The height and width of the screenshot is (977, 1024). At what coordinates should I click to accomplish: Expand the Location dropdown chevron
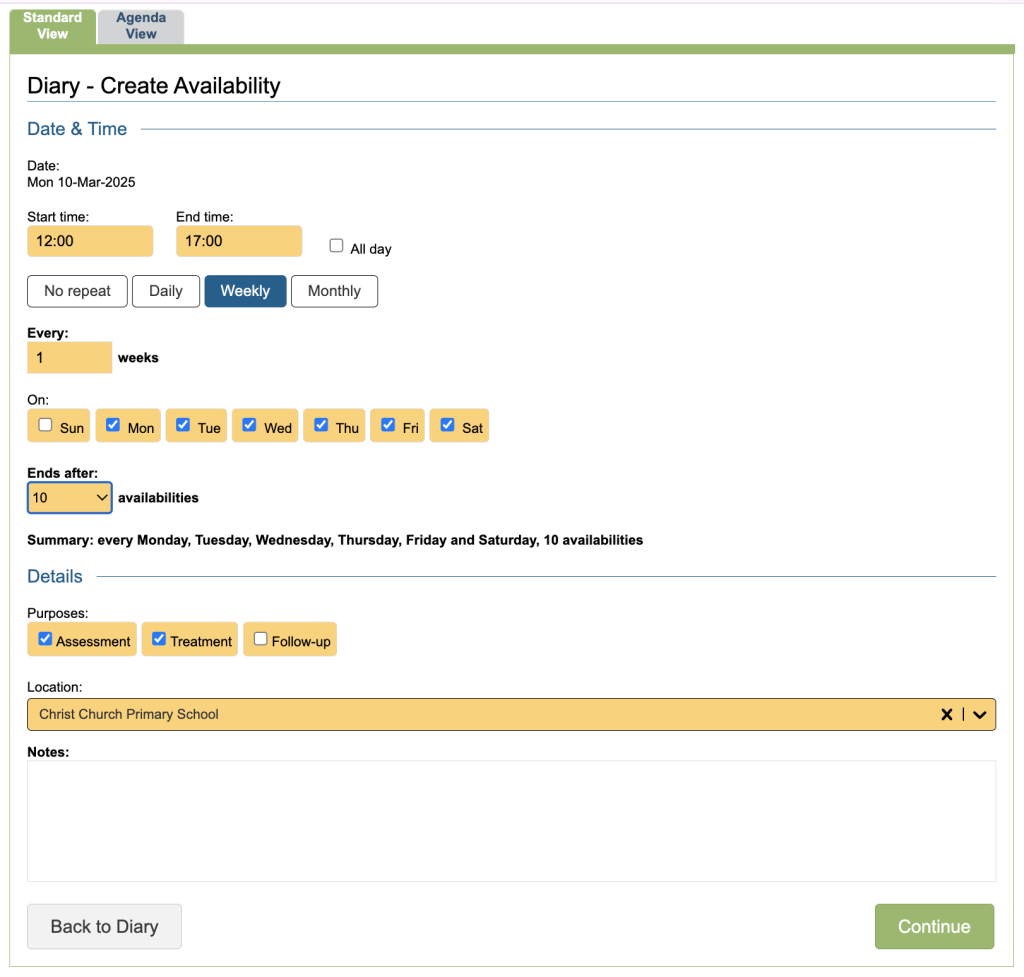coord(980,714)
